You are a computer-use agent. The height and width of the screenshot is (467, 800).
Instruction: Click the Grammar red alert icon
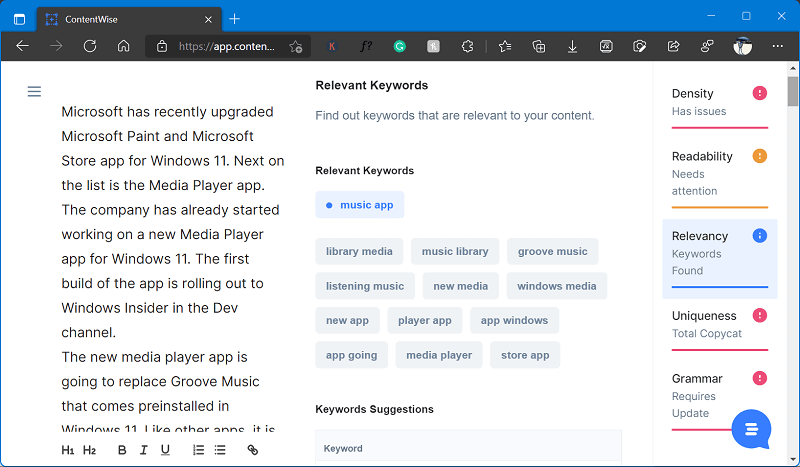click(x=760, y=378)
